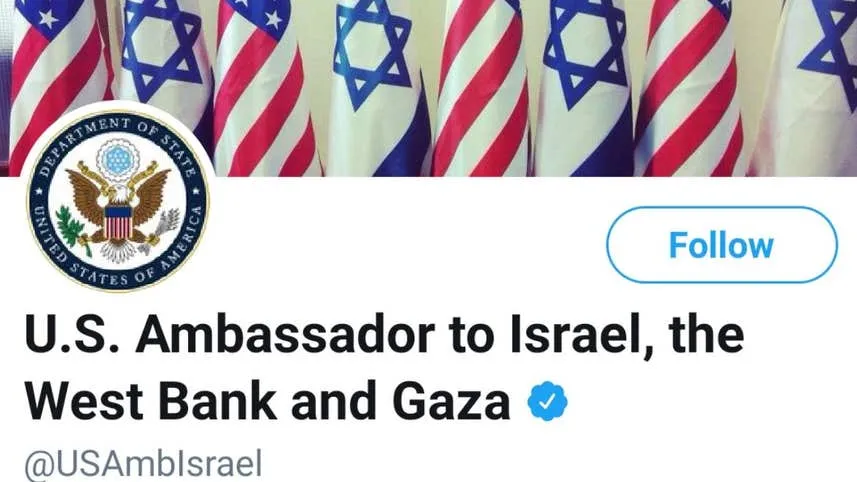The height and width of the screenshot is (482, 857).
Task: Click the 'West Bank and Gaza' name text
Action: pyautogui.click(x=267, y=402)
